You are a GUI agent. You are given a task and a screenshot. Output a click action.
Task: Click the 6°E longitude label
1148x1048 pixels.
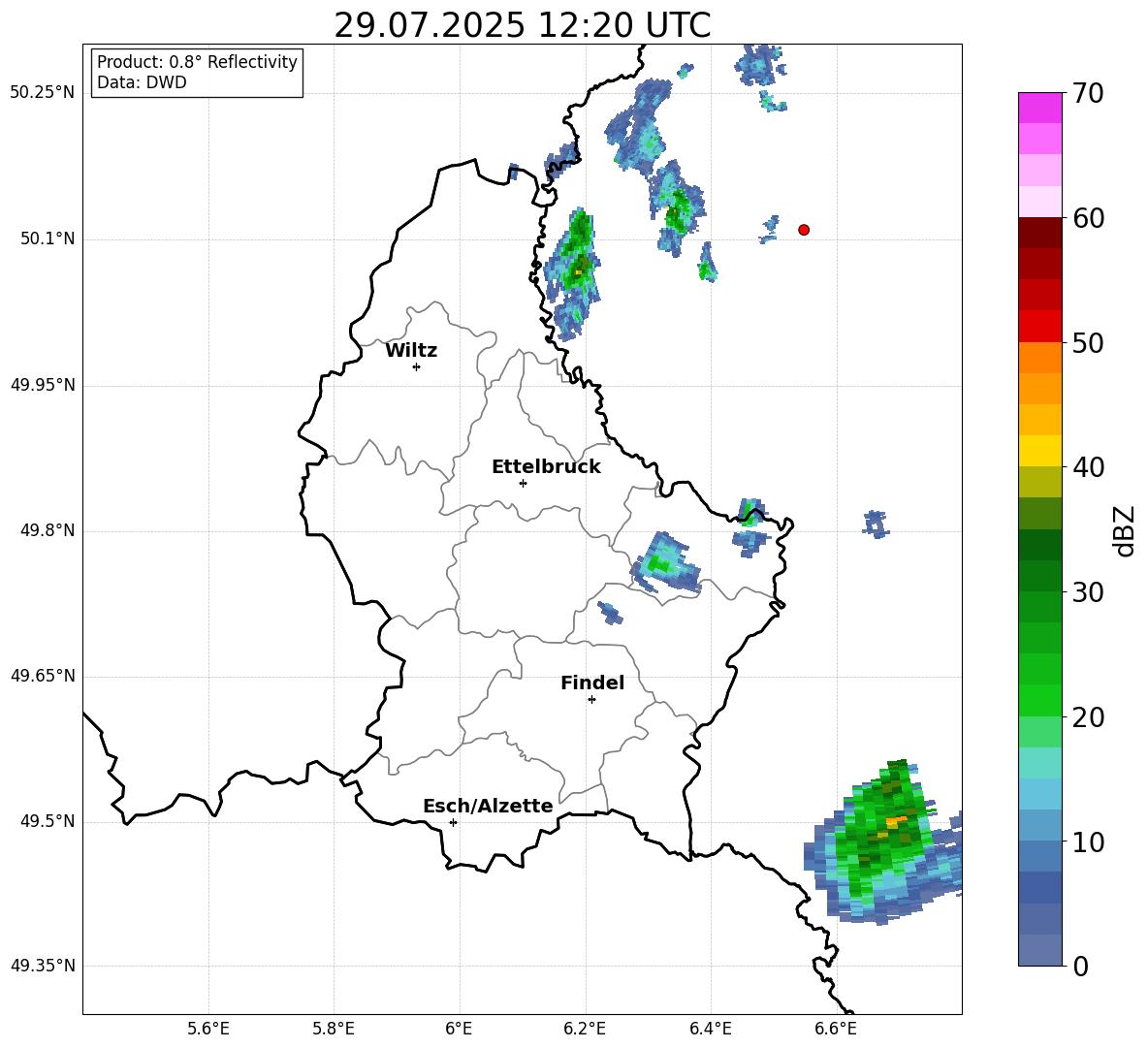(x=459, y=1029)
